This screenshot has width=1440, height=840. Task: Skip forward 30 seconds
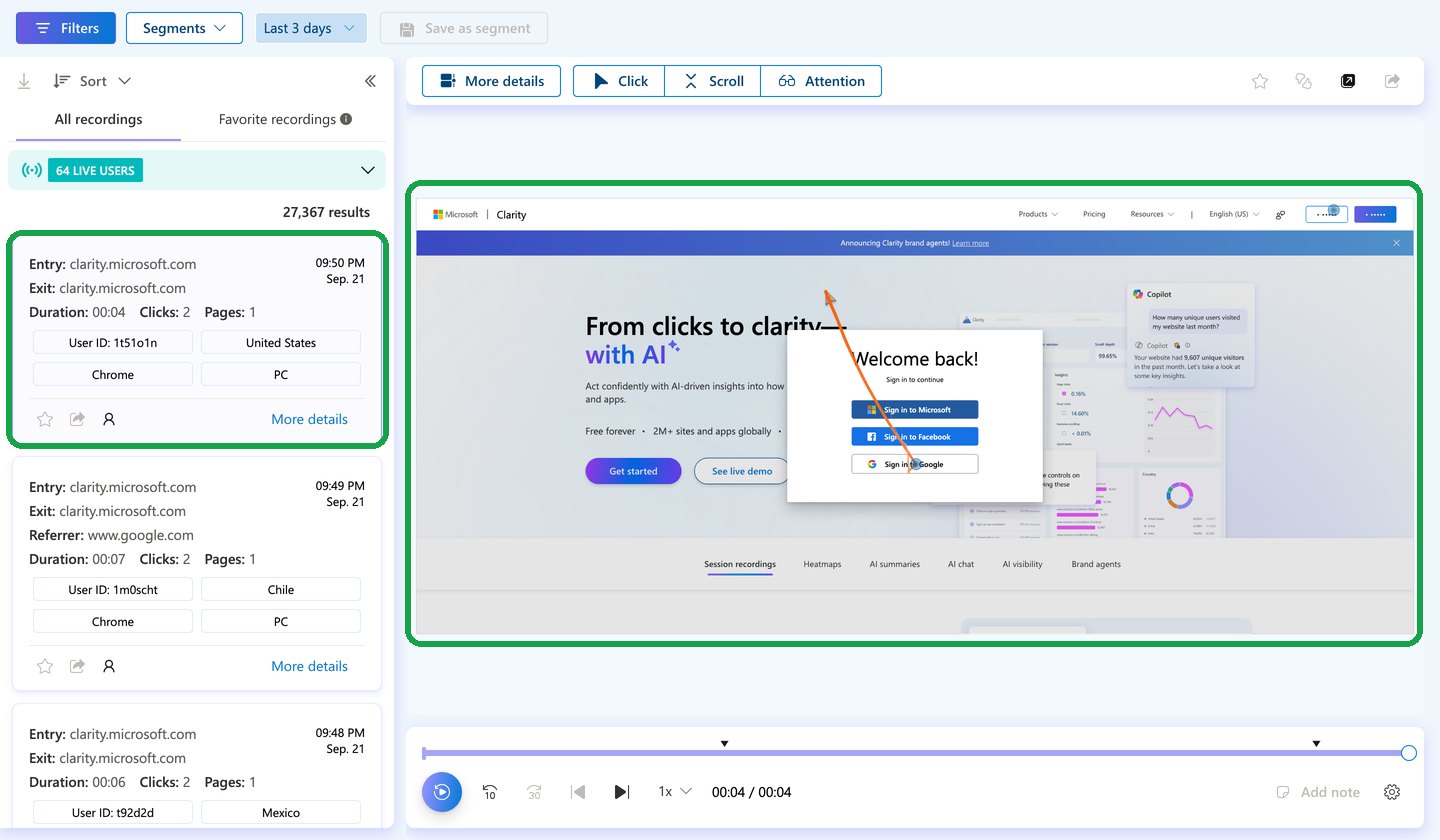point(534,792)
